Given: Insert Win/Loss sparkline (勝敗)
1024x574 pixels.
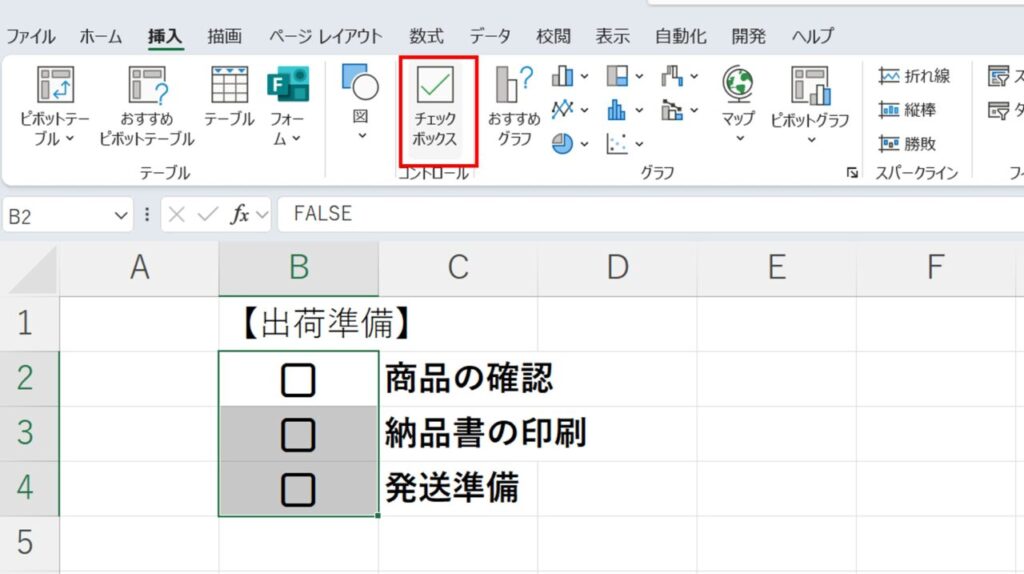Looking at the screenshot, I should (907, 143).
